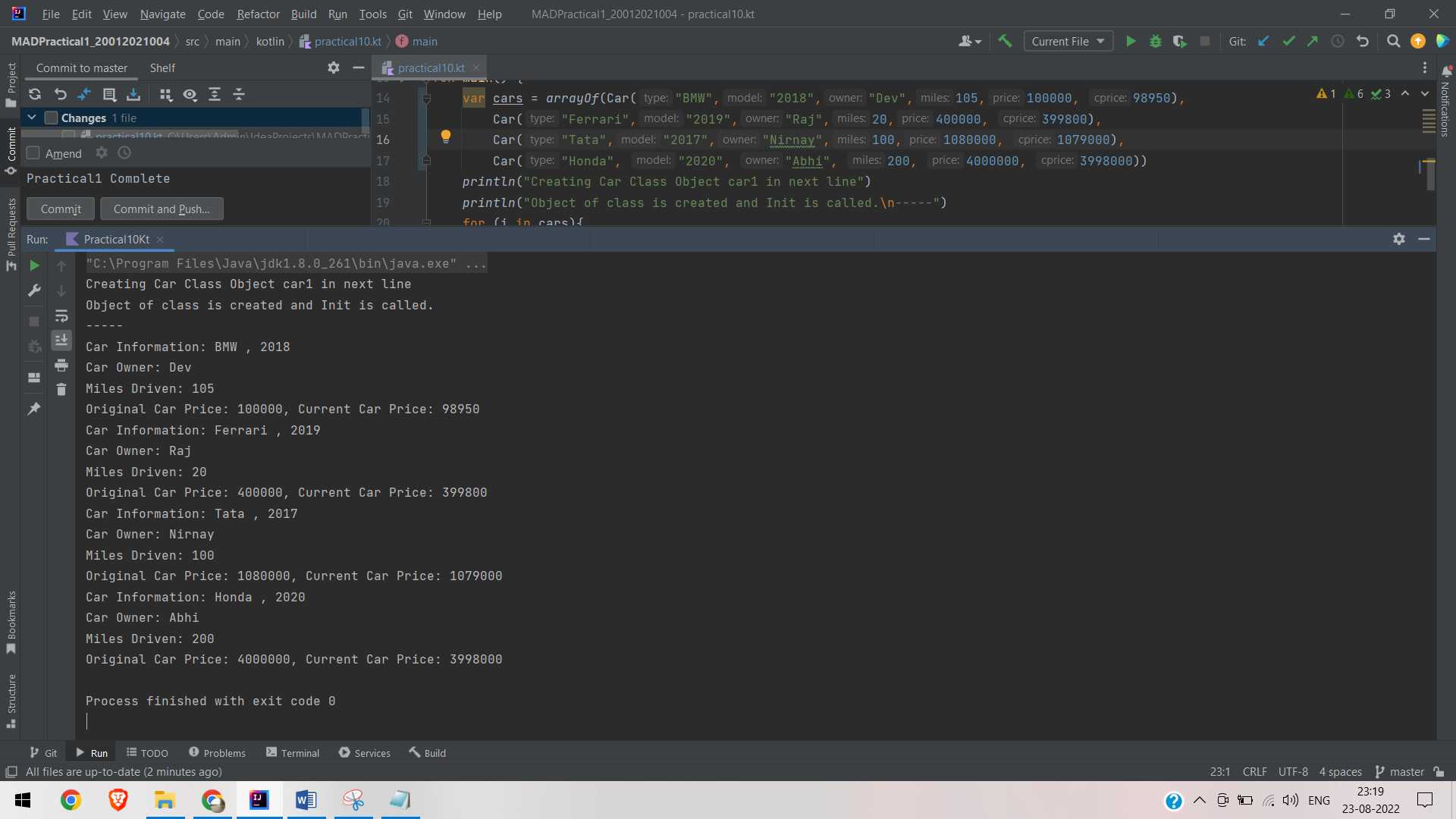Run with coverage using the shield icon

click(1180, 41)
